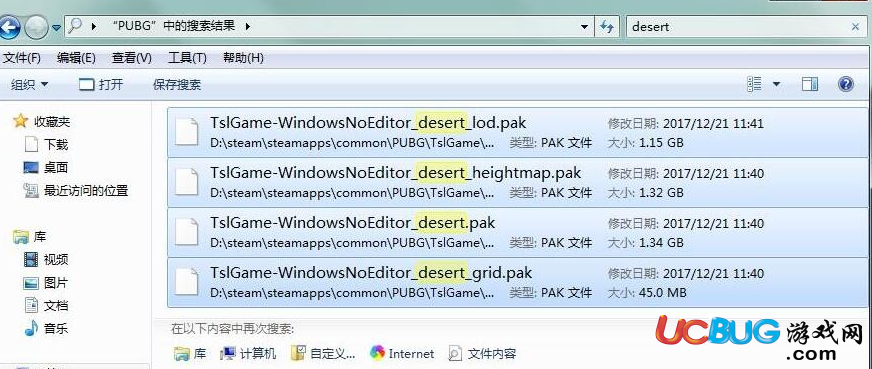The image size is (872, 369).
Task: Select 收藏夹 in navigation pane
Action: click(52, 121)
